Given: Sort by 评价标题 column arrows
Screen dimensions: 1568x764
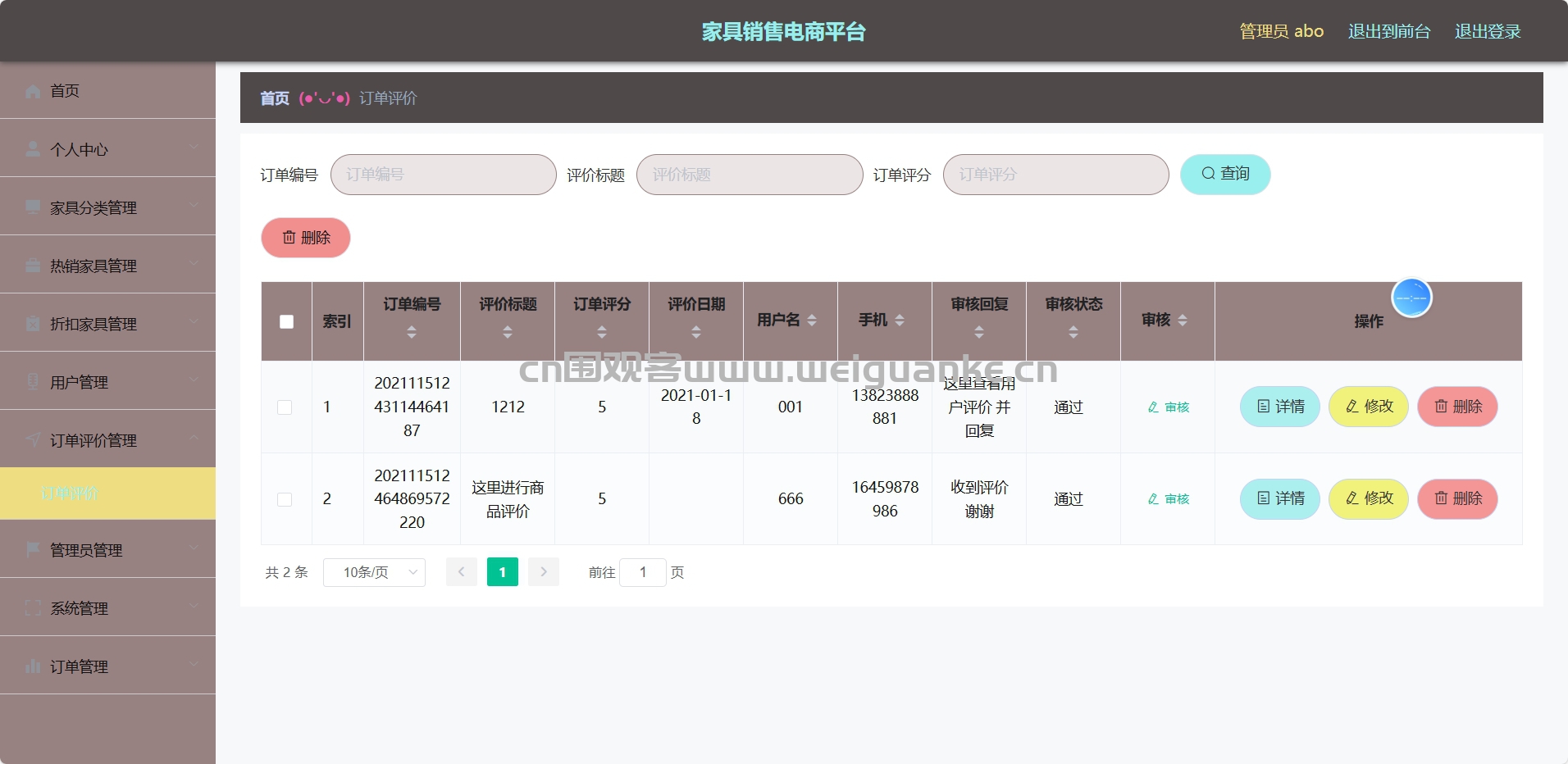Looking at the screenshot, I should click(x=508, y=332).
